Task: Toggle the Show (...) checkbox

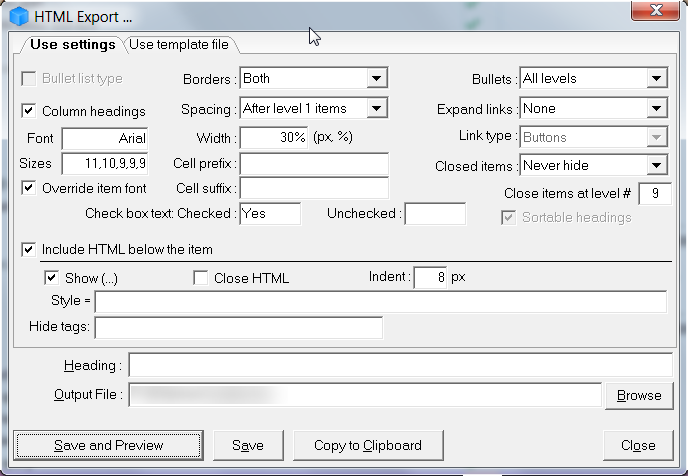Action: (x=51, y=278)
